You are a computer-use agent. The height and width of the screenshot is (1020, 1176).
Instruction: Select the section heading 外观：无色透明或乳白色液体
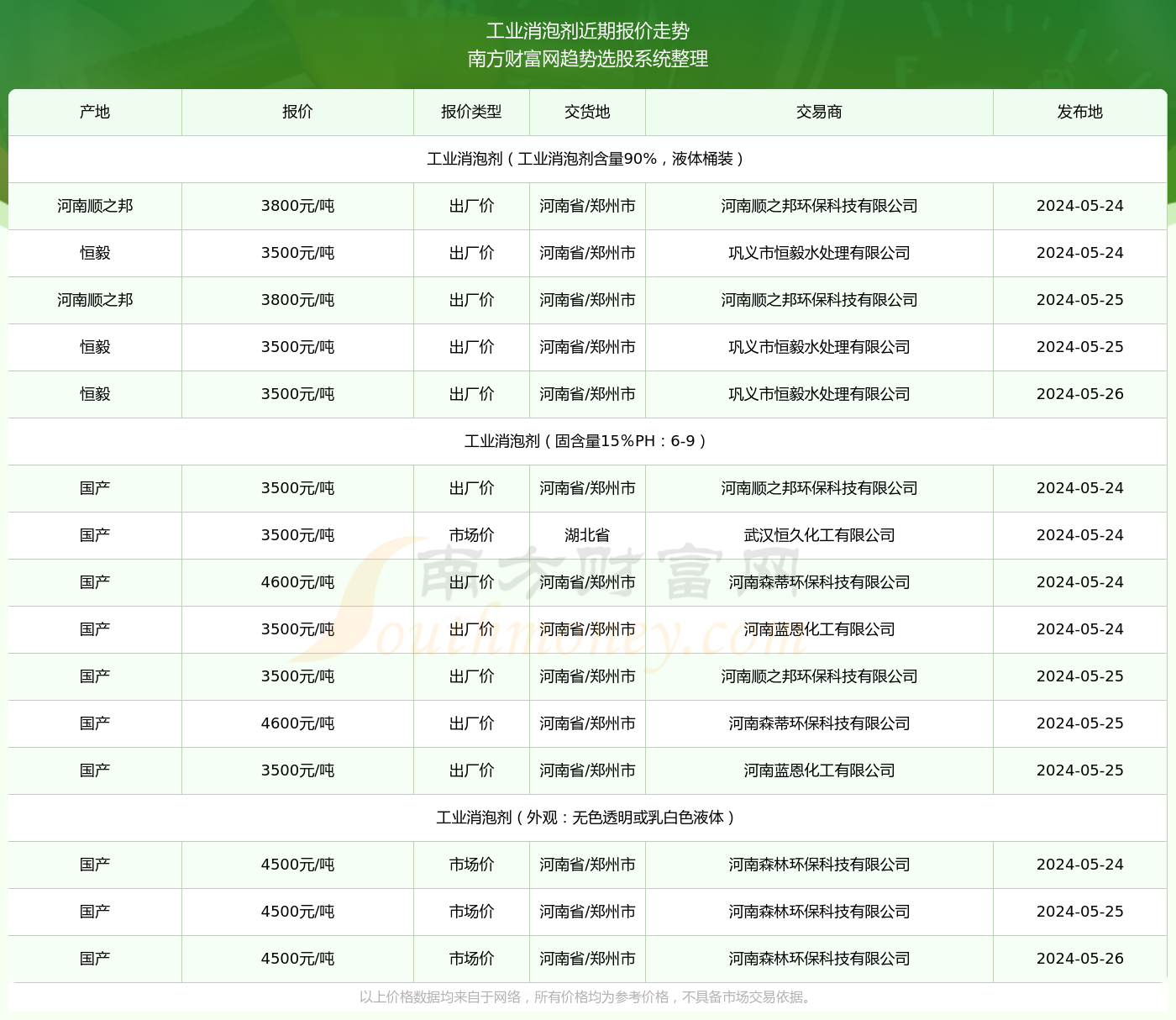click(x=588, y=818)
